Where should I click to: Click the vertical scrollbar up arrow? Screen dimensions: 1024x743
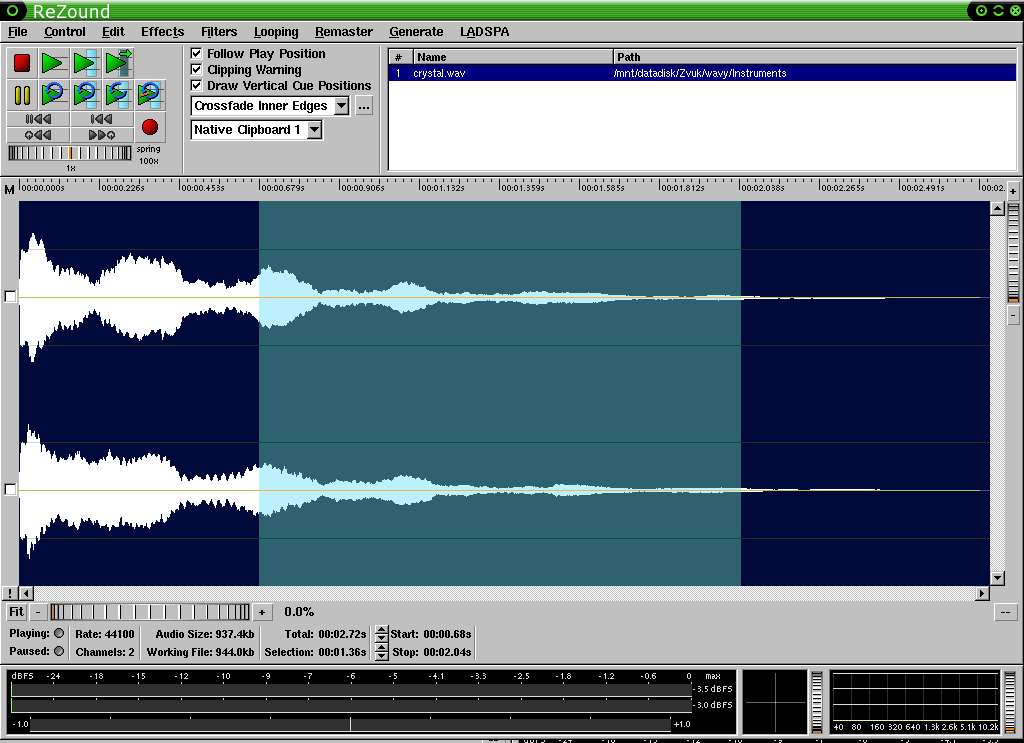coord(997,208)
